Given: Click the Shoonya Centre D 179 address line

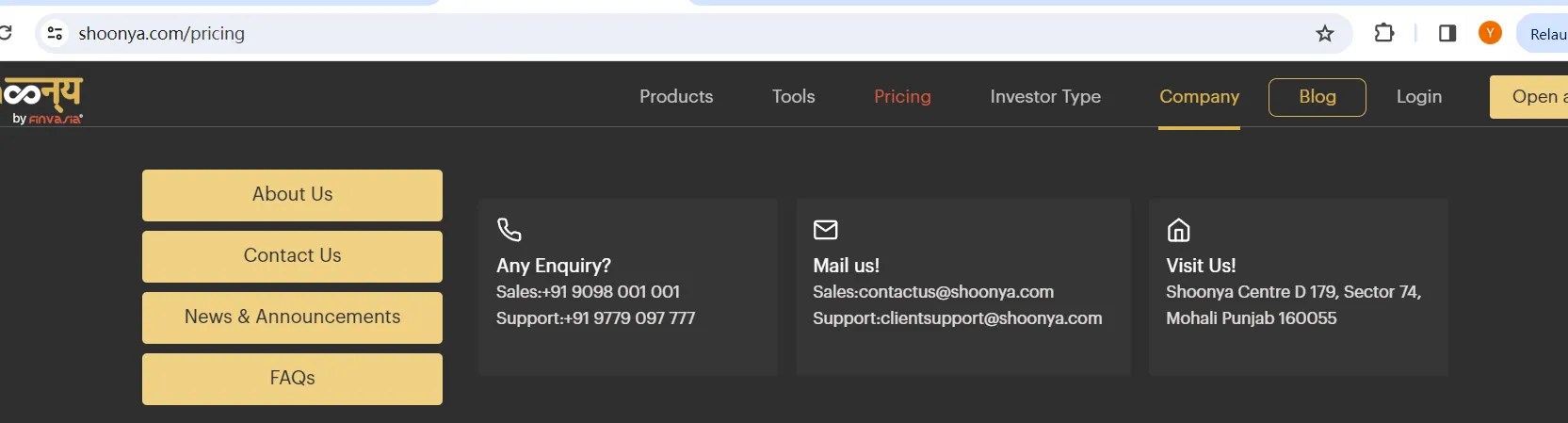Looking at the screenshot, I should 1293,292.
